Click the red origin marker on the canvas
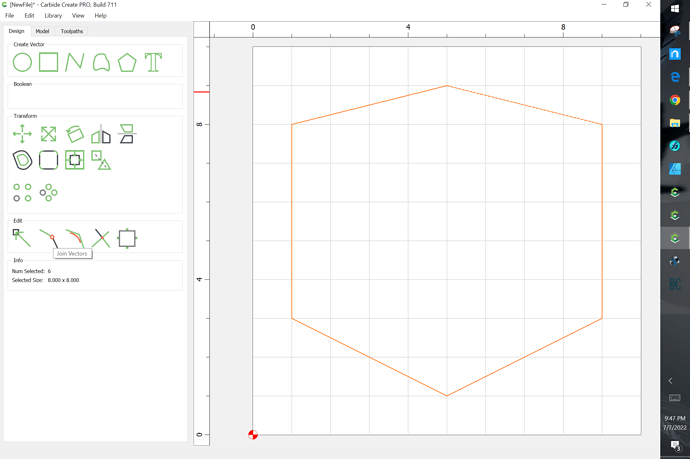 [x=253, y=435]
